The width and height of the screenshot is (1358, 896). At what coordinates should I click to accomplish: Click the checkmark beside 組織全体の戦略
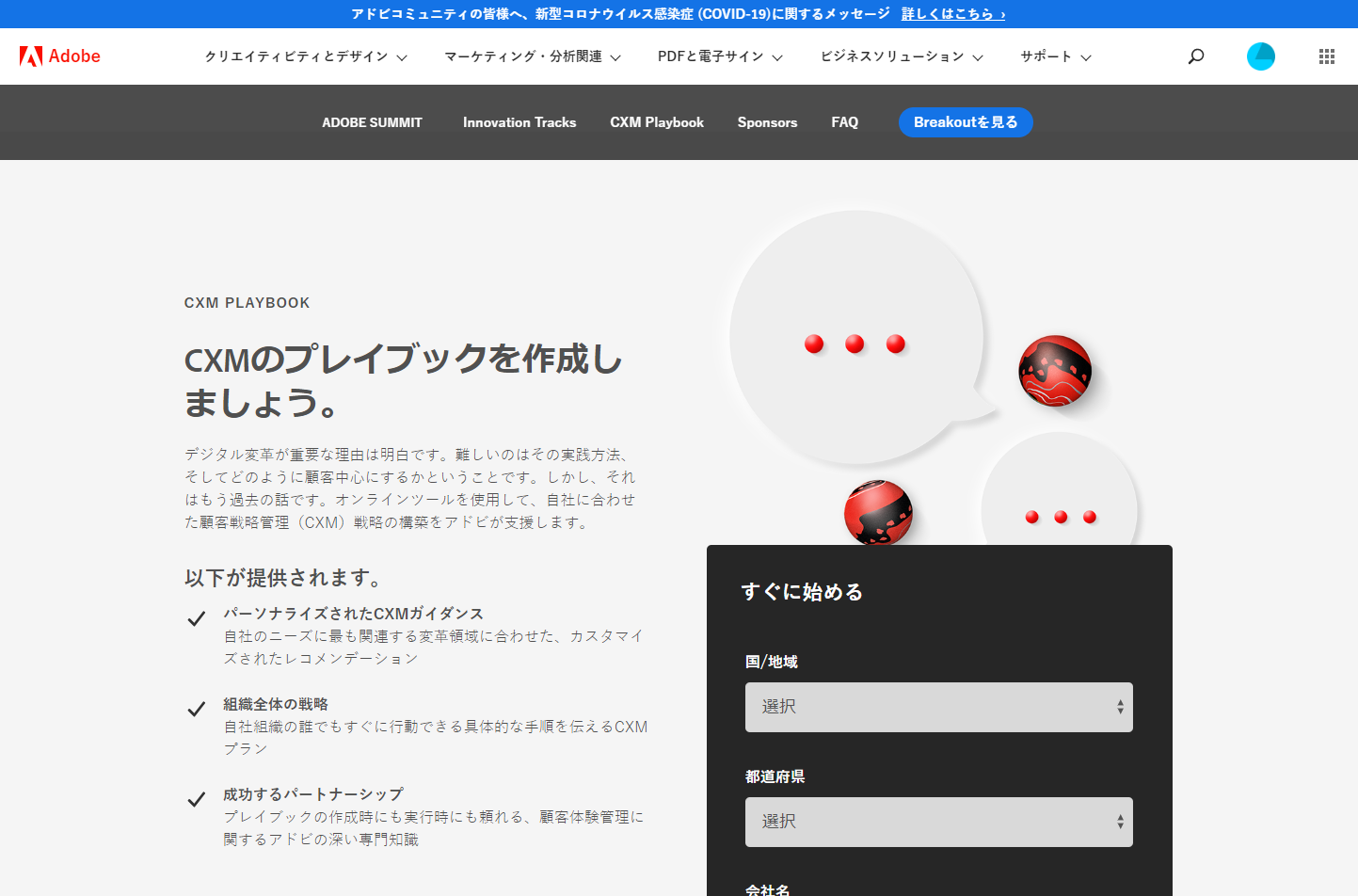pyautogui.click(x=196, y=709)
